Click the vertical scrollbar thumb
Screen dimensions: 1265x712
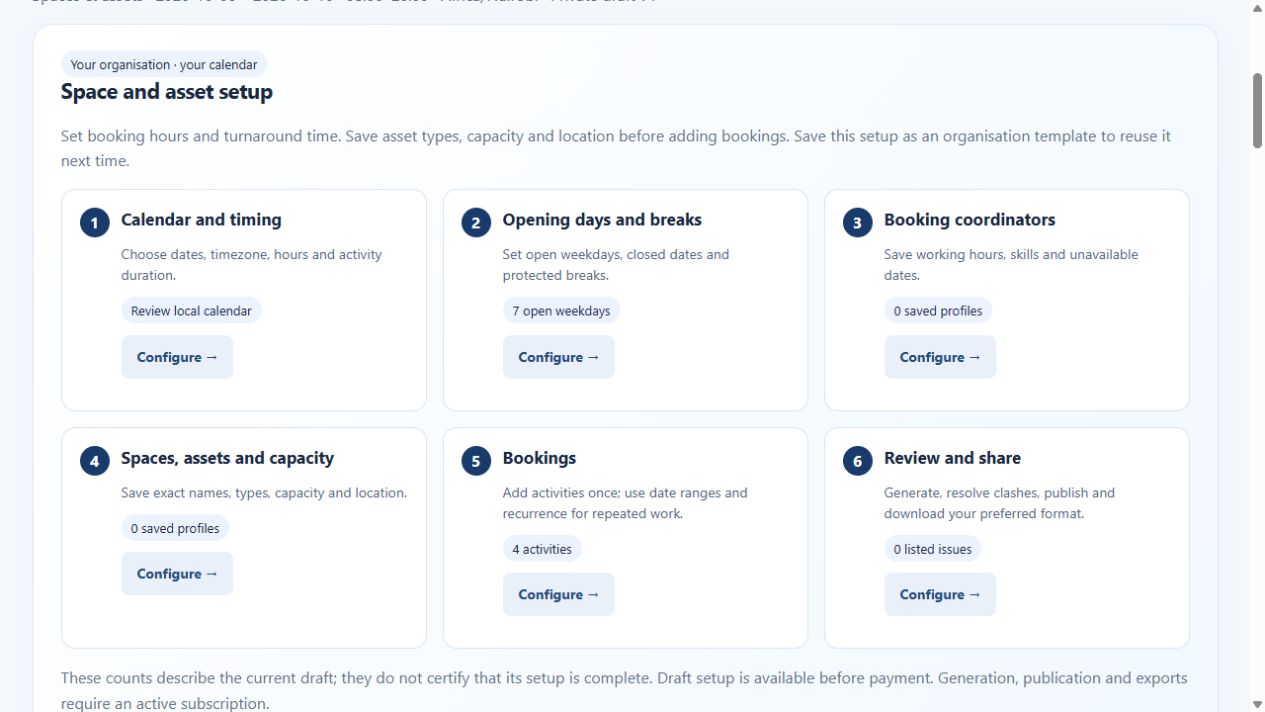1257,111
